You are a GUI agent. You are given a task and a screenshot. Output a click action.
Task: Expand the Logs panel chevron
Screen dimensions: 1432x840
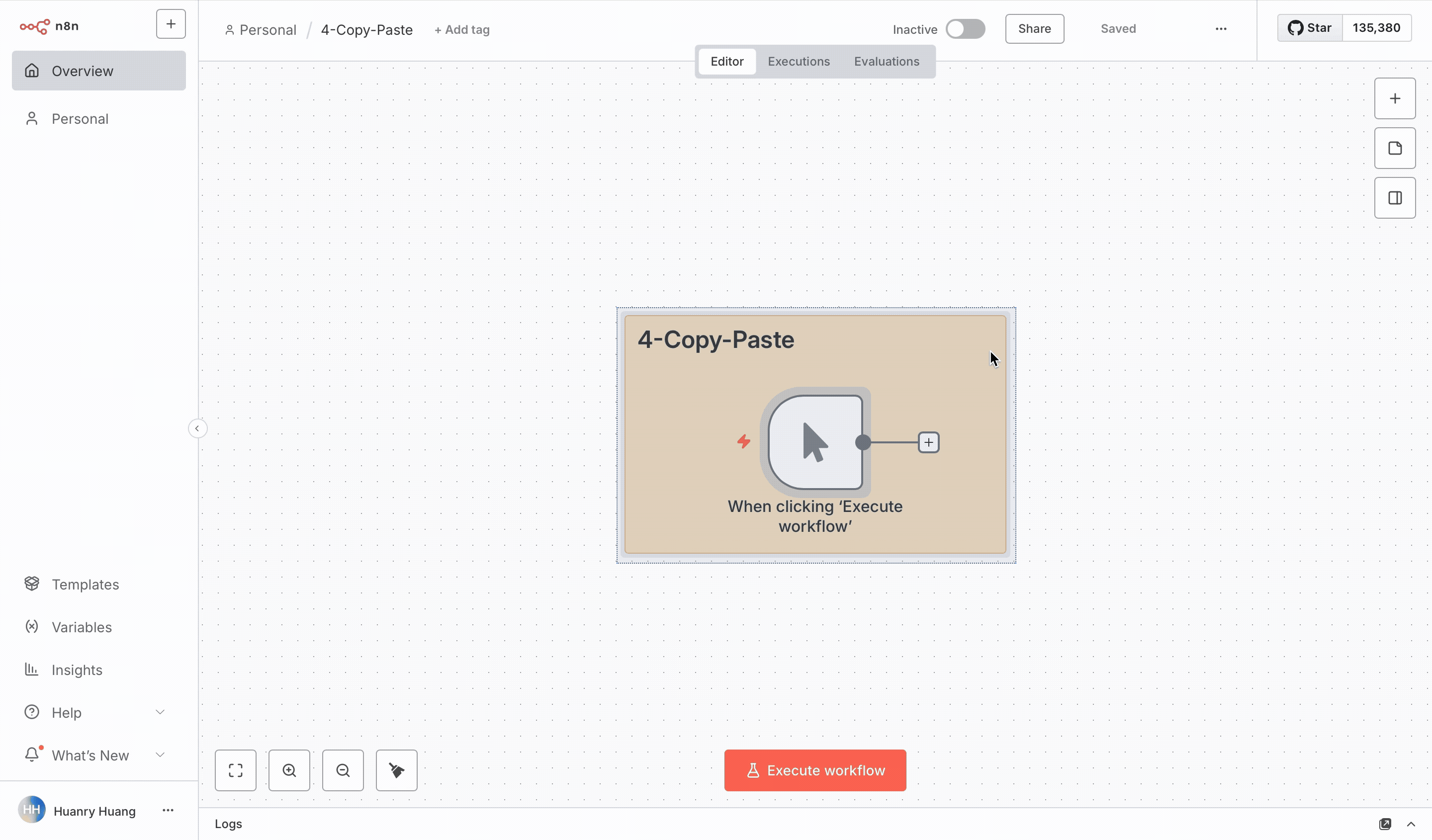[1411, 824]
